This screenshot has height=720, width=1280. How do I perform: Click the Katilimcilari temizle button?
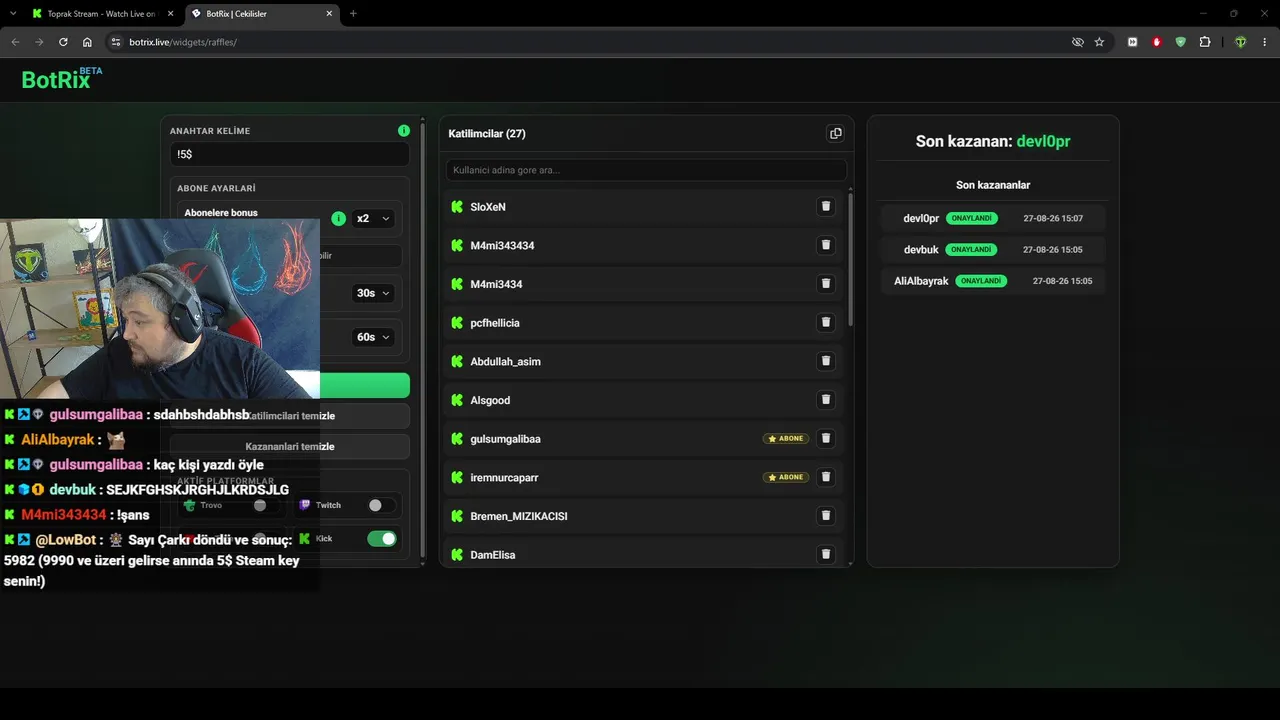pyautogui.click(x=290, y=416)
